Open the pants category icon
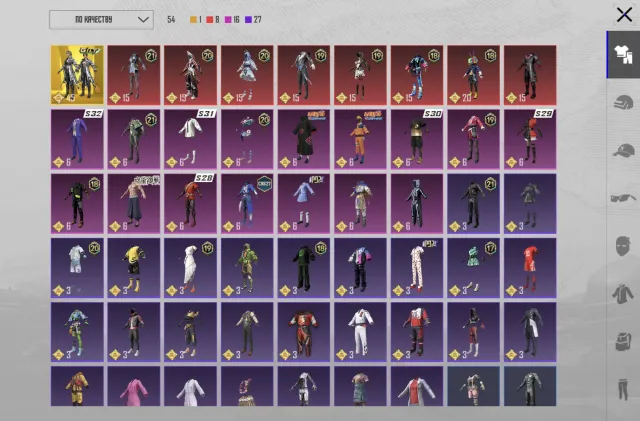This screenshot has height=421, width=640. tap(623, 389)
